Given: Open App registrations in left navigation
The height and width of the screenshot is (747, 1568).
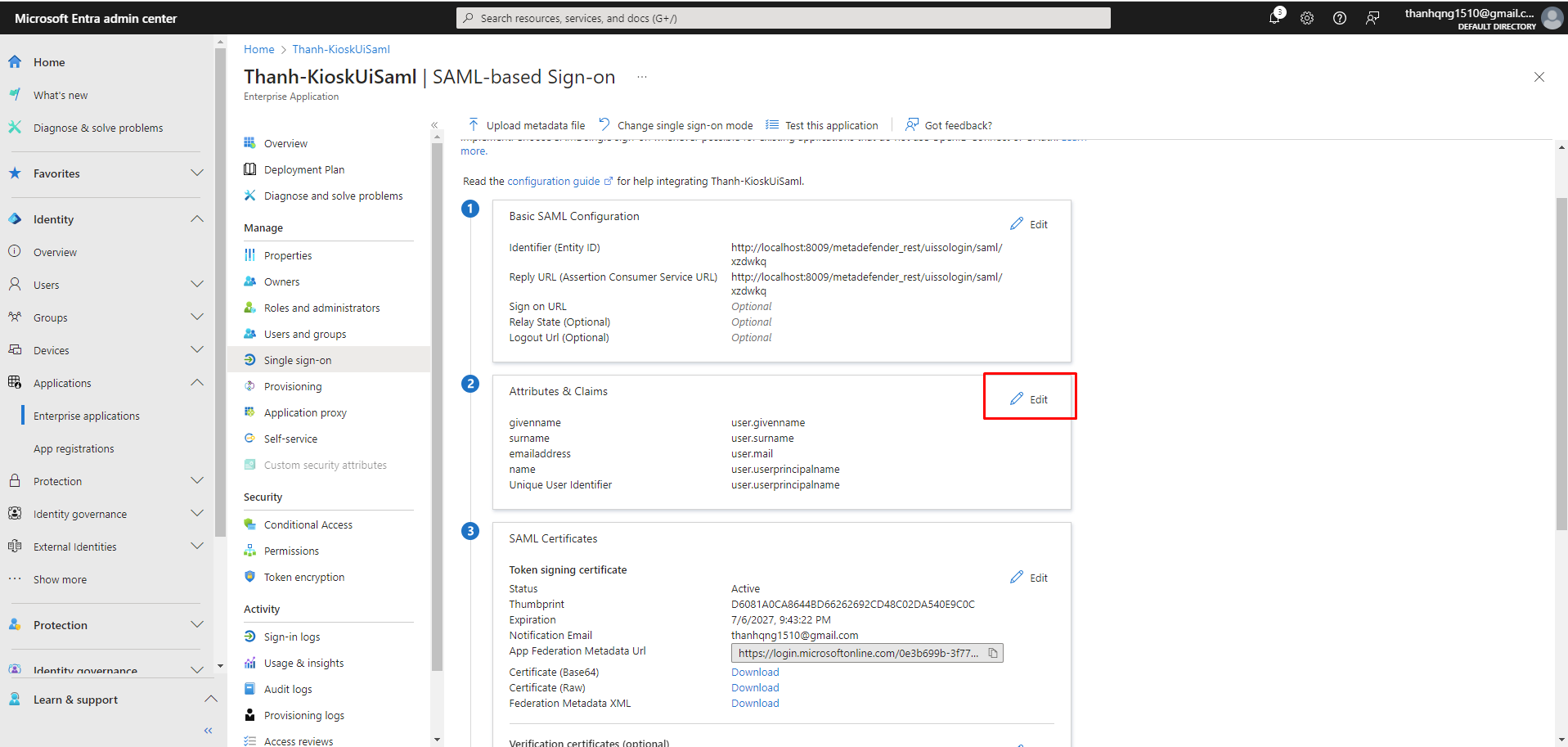Looking at the screenshot, I should click(x=74, y=448).
